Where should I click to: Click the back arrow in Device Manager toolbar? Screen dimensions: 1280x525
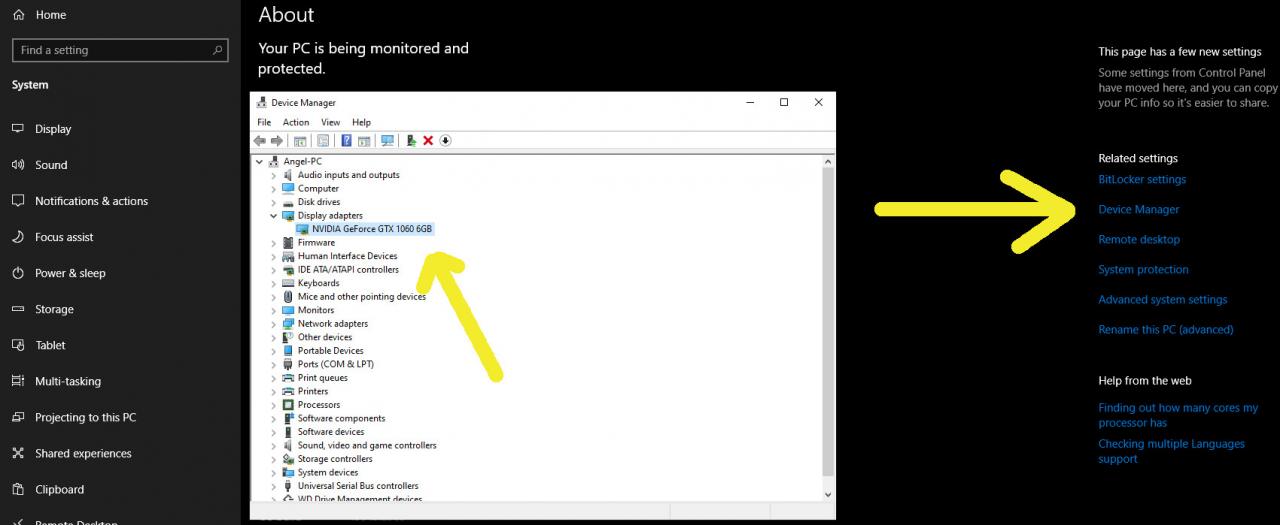coord(260,140)
